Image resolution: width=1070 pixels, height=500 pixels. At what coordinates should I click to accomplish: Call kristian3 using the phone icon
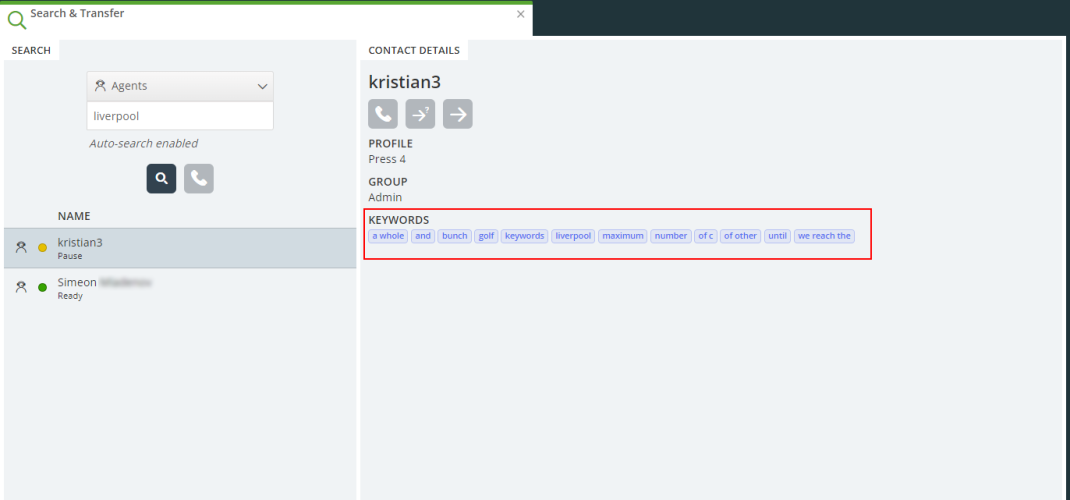(383, 114)
